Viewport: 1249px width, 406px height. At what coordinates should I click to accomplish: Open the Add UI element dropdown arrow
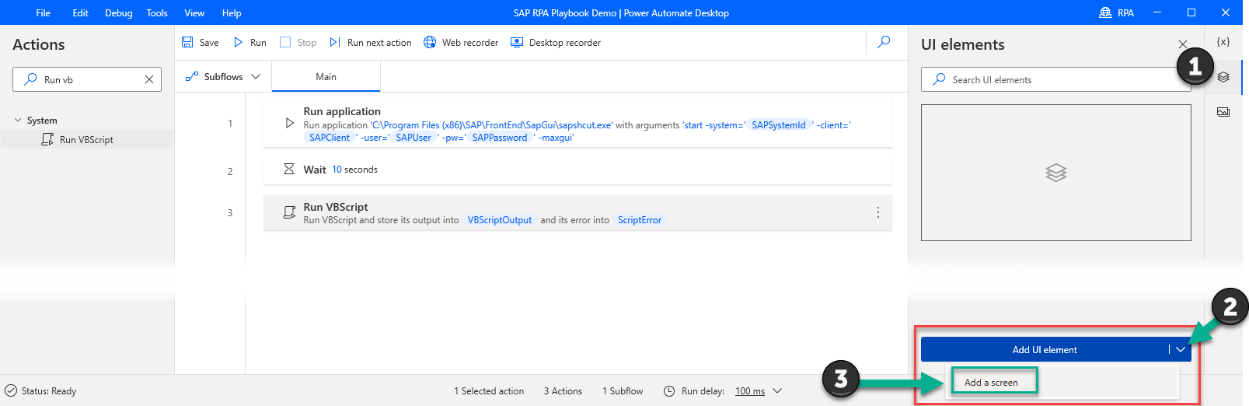[1181, 350]
